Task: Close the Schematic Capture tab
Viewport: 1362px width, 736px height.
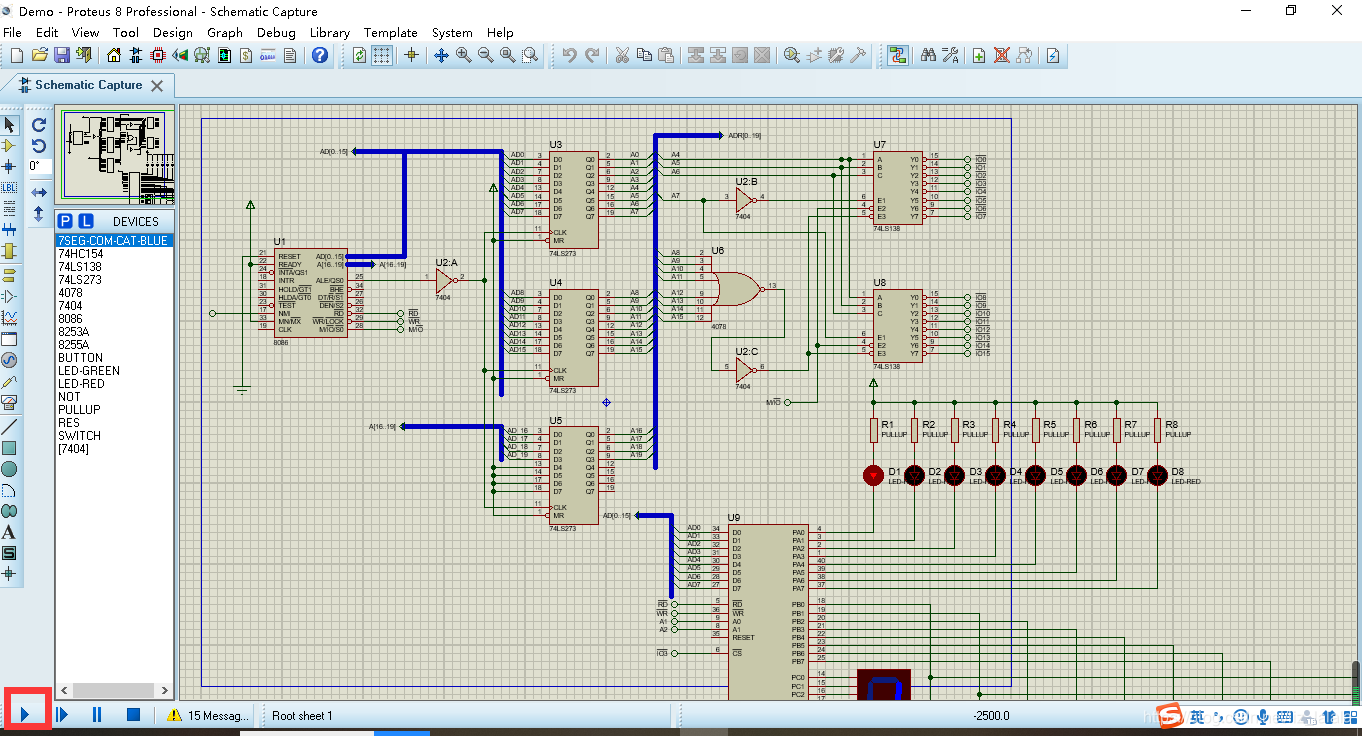Action: tap(157, 86)
